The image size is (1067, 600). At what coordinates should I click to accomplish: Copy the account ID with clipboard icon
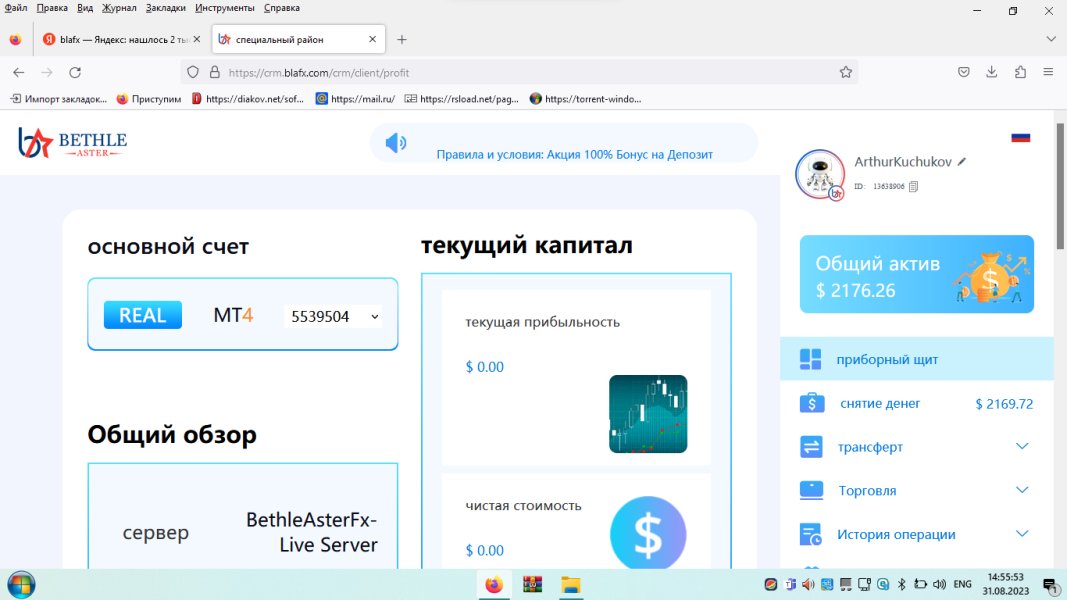(913, 186)
